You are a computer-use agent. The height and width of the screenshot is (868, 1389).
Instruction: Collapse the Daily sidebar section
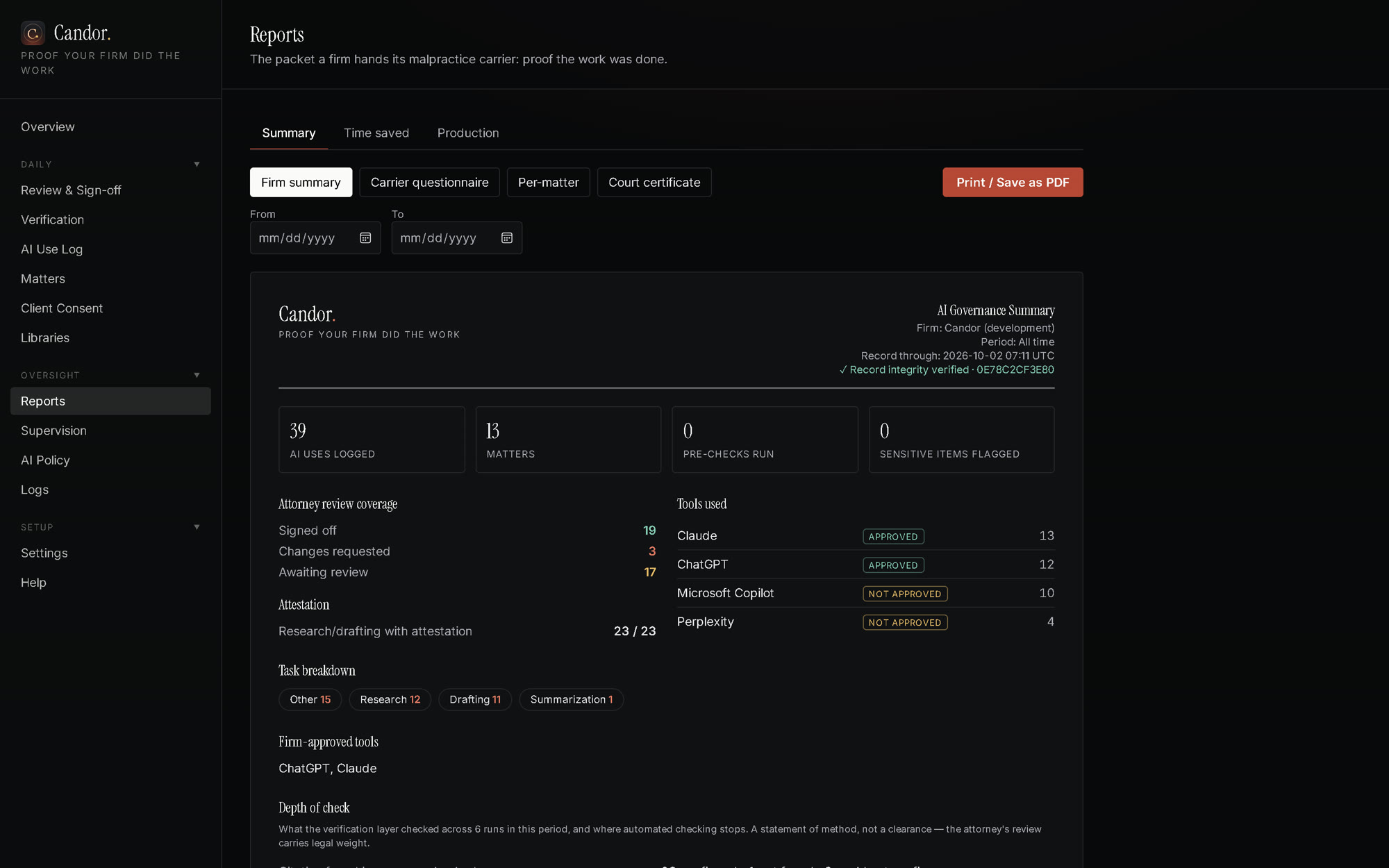[197, 165]
